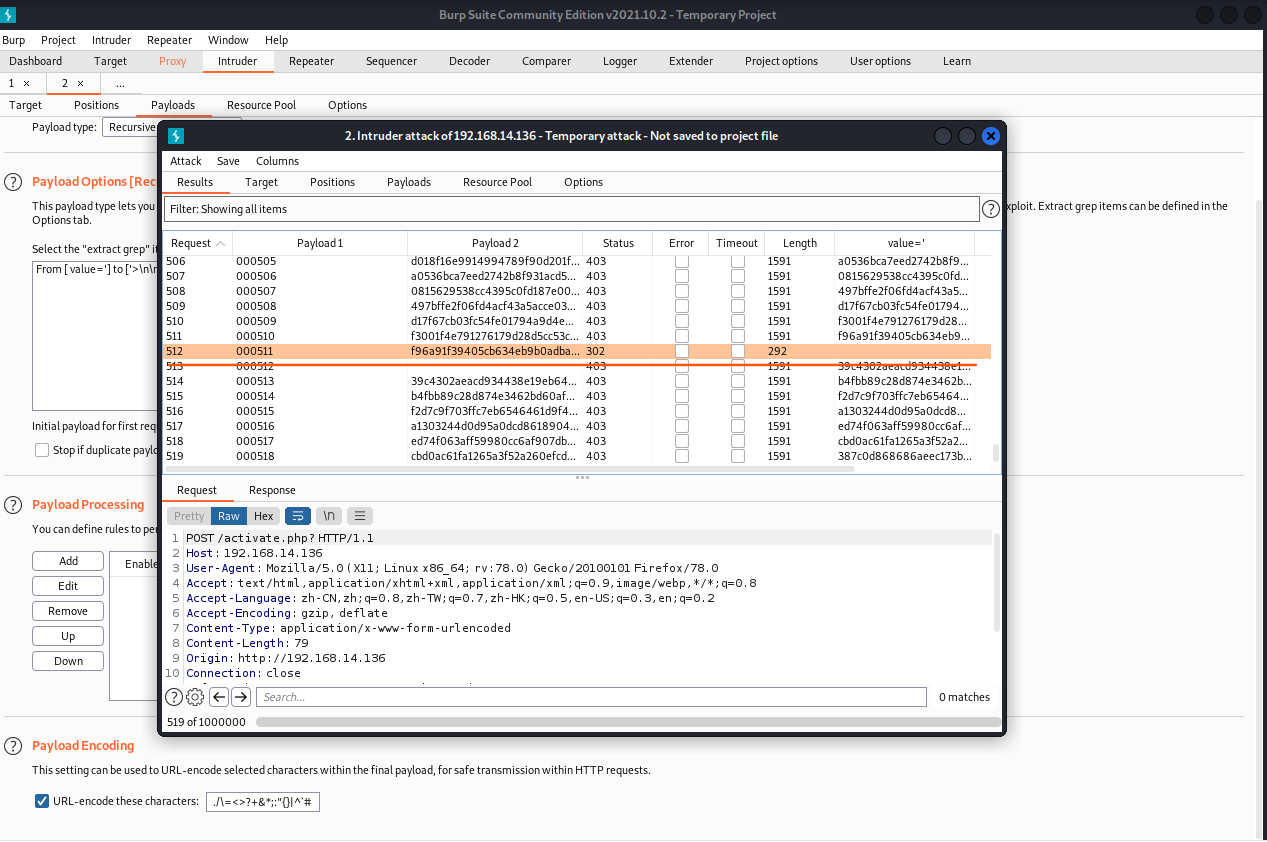Screen dimensions: 1267x842
Task: Enable Stop if duplicate payload checkbox
Action: point(42,450)
